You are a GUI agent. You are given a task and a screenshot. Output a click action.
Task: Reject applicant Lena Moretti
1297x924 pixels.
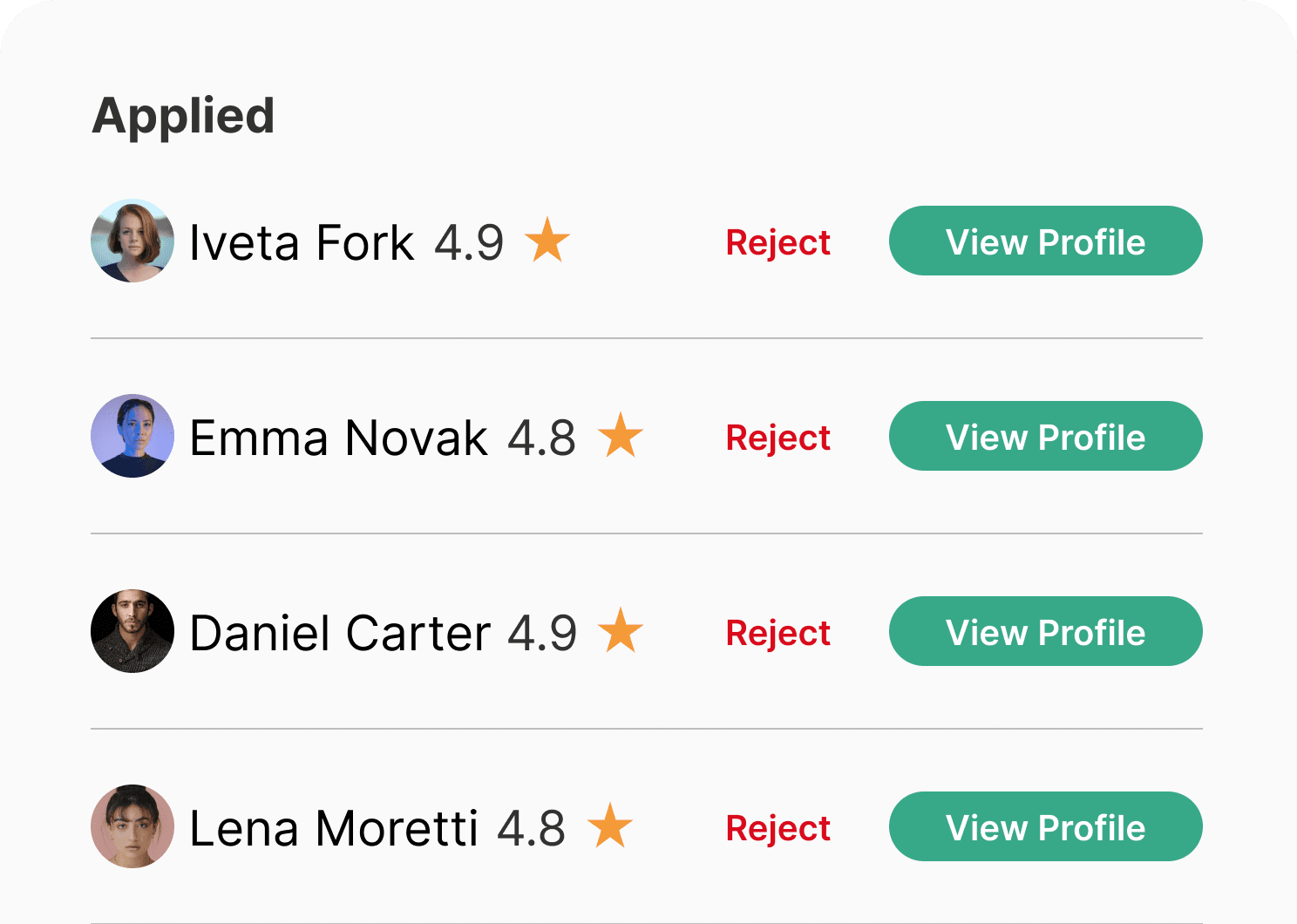pos(778,828)
